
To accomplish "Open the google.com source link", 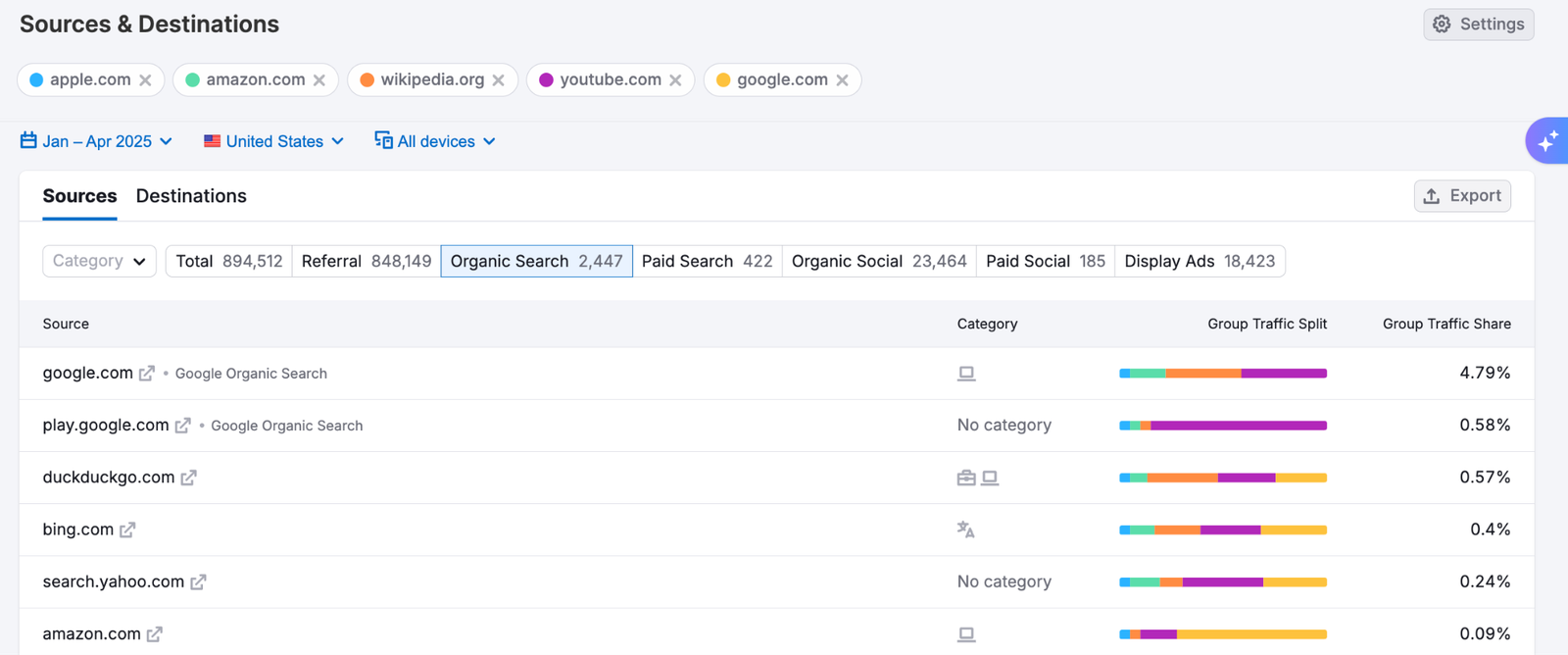I will click(x=87, y=373).
